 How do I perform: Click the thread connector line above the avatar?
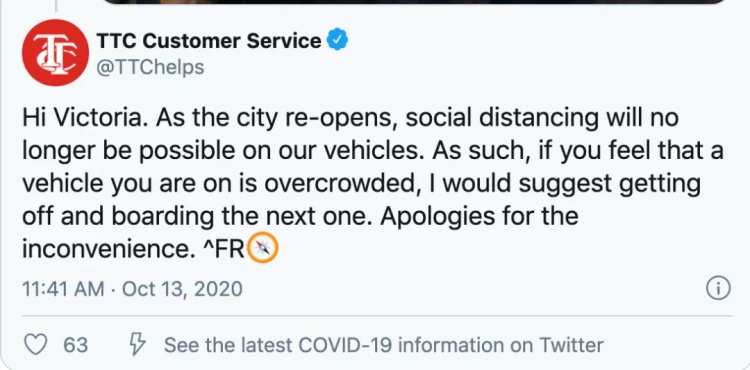(56, 6)
